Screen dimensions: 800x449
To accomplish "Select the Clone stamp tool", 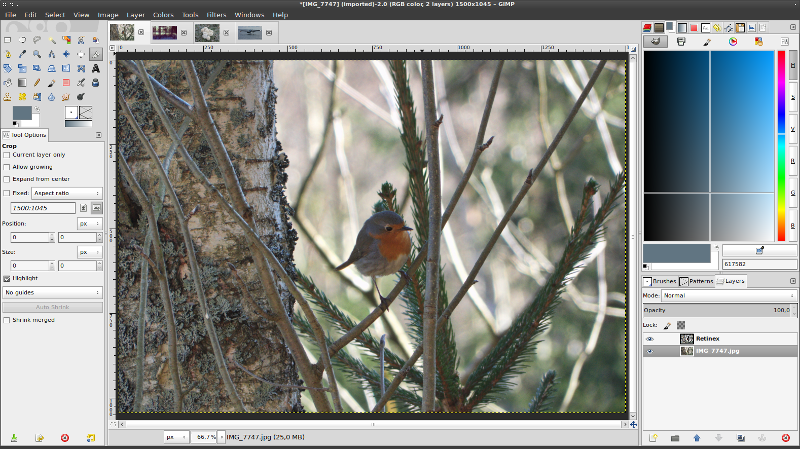I will pyautogui.click(x=8, y=97).
